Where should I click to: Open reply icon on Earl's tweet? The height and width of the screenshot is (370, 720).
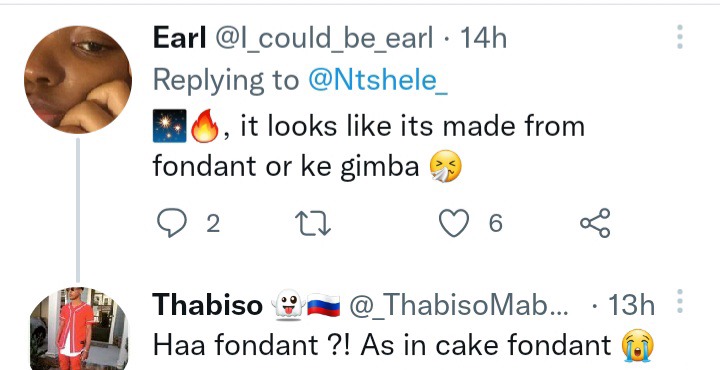click(172, 223)
